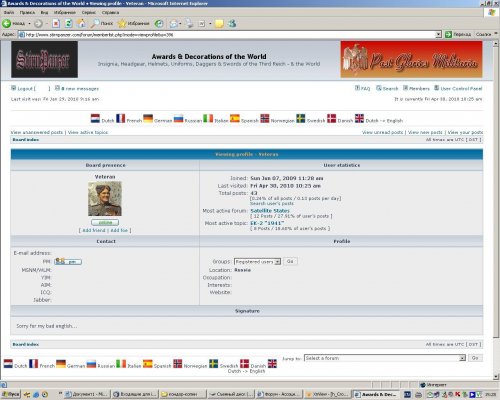Click the Past Glories Militaria banner
This screenshot has height=400, width=500.
411,59
